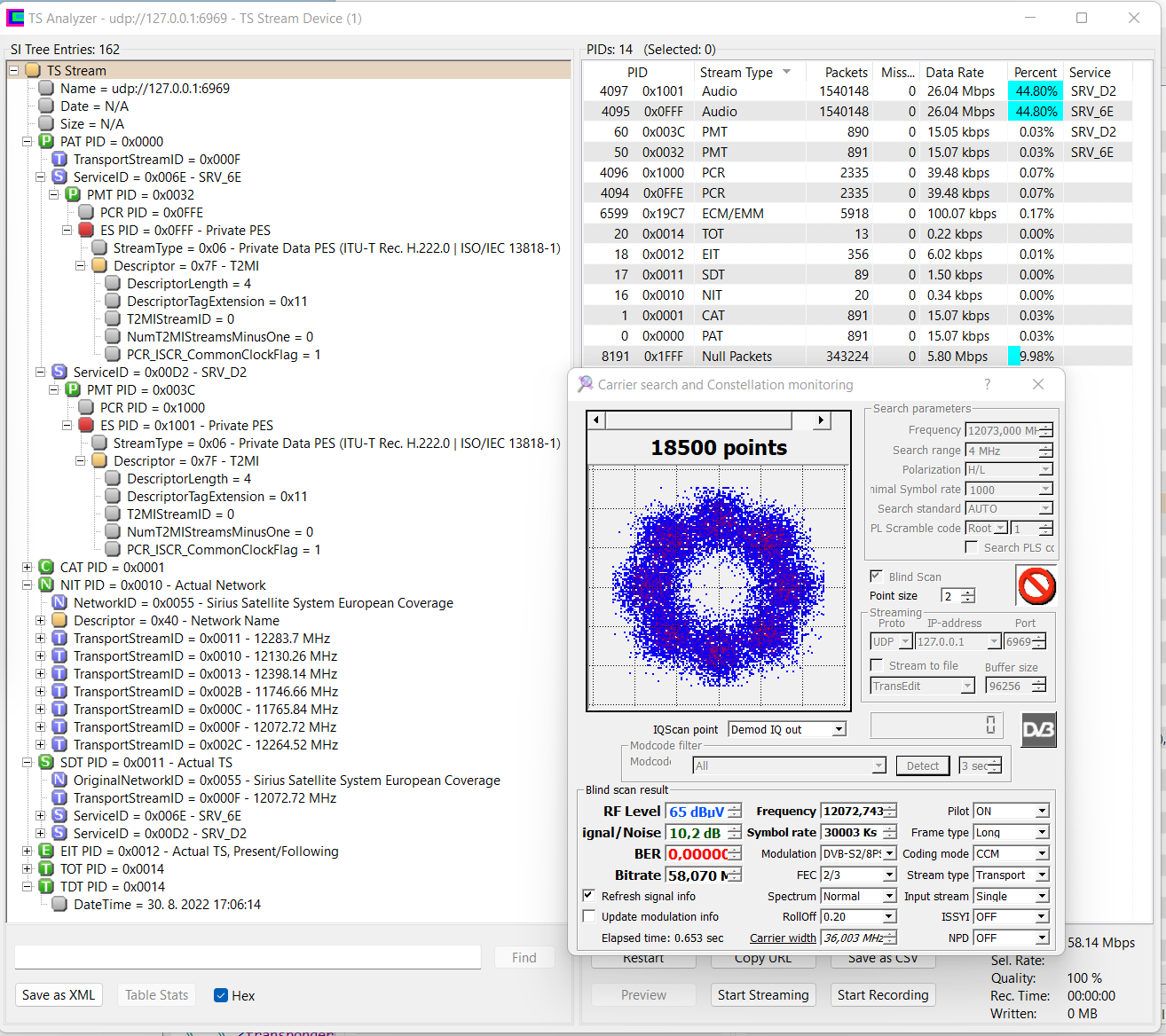Click the EIT PID green E icon
The width and height of the screenshot is (1166, 1036).
click(46, 852)
